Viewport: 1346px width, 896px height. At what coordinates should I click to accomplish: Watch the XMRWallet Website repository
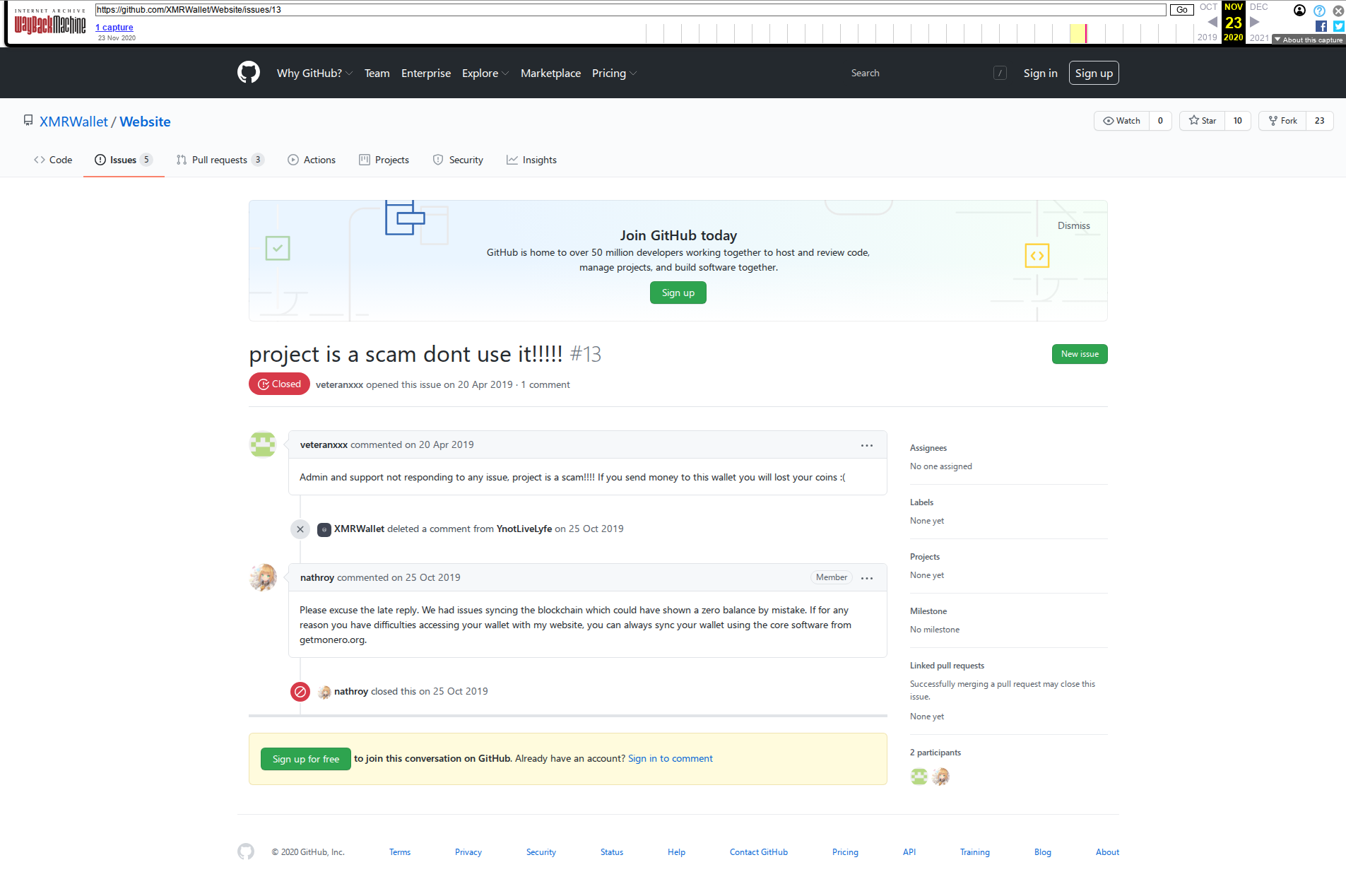1121,121
